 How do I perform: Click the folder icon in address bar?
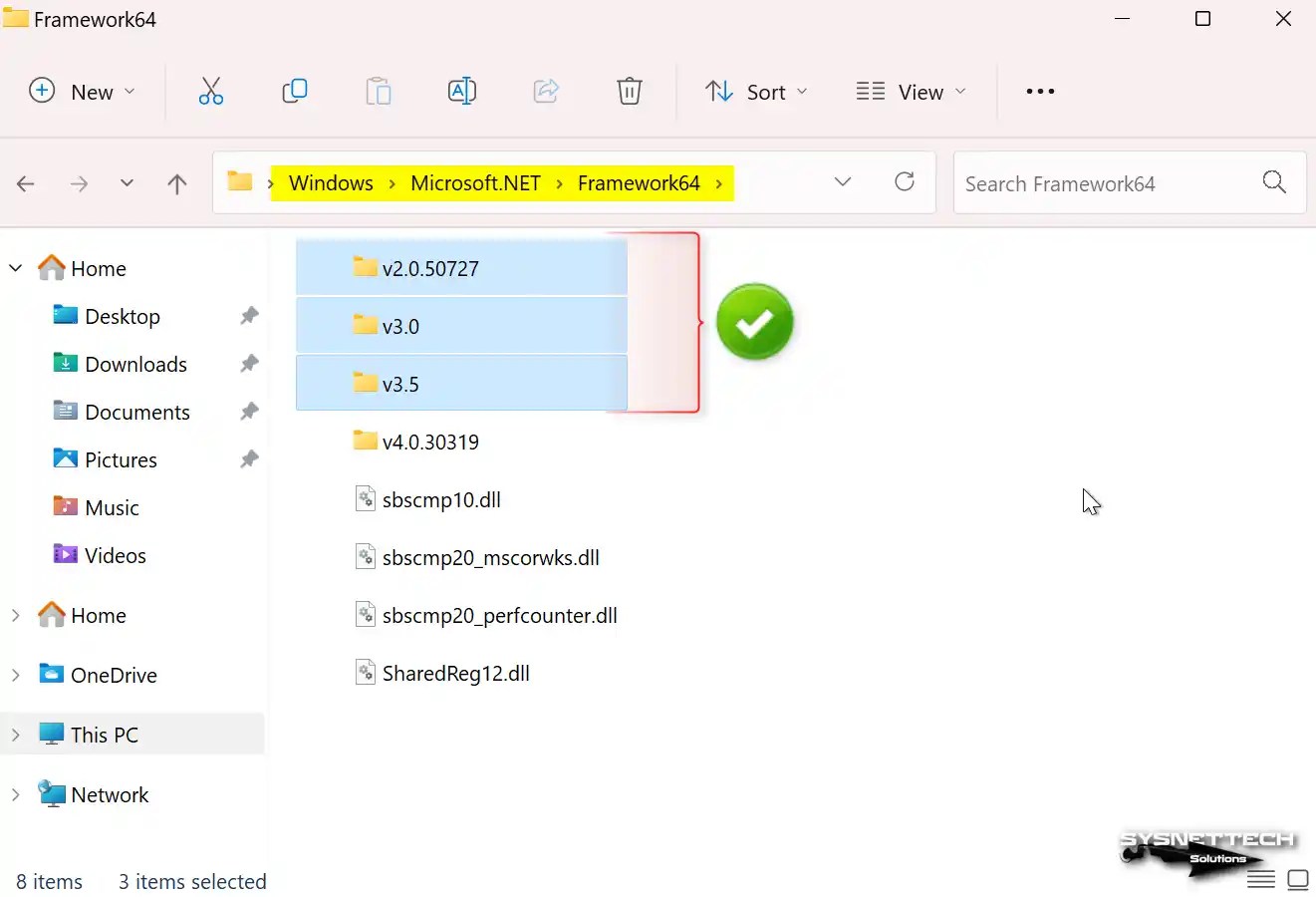point(240,181)
